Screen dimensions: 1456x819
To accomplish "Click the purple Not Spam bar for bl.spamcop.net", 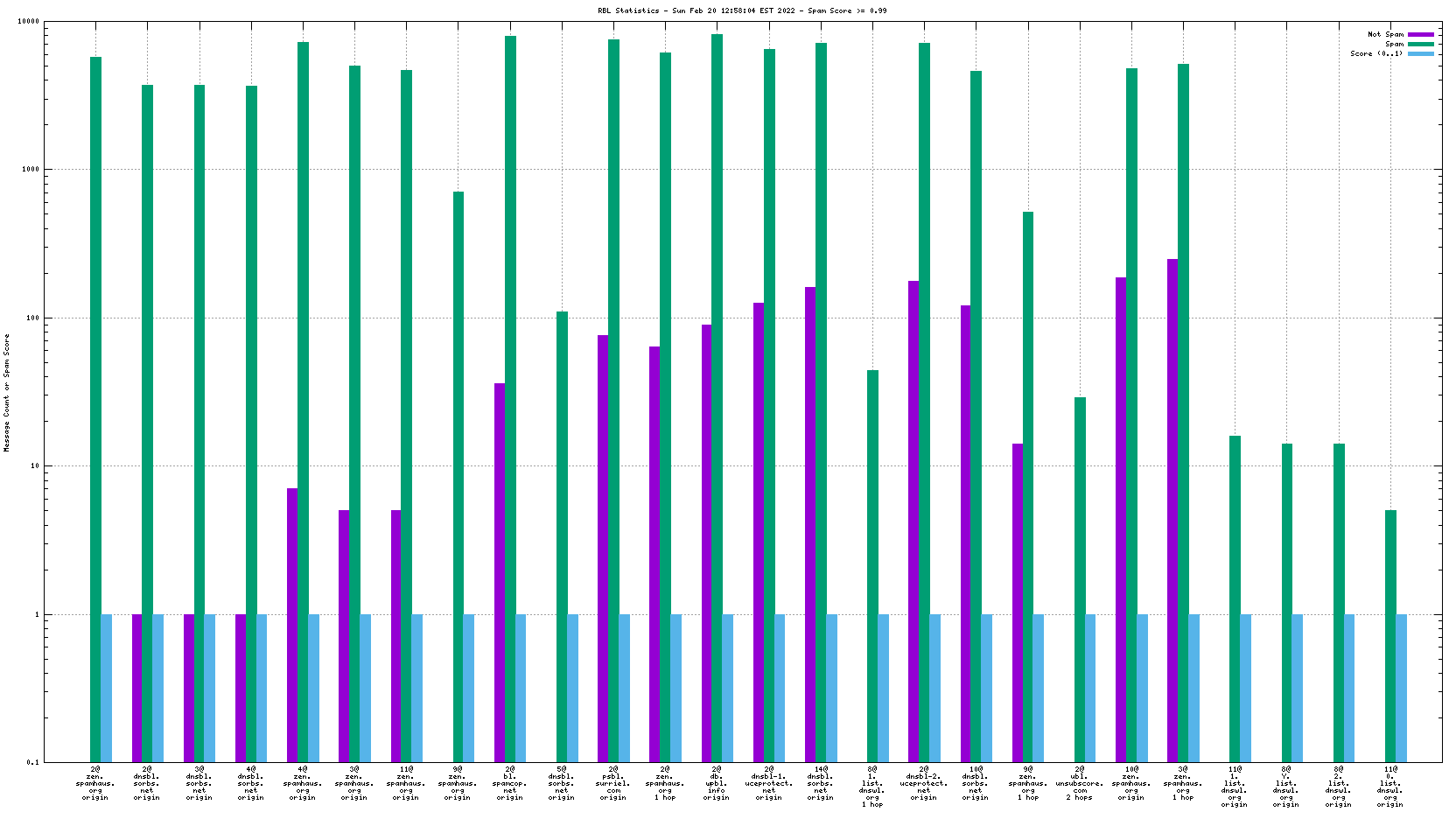I will (x=500, y=569).
